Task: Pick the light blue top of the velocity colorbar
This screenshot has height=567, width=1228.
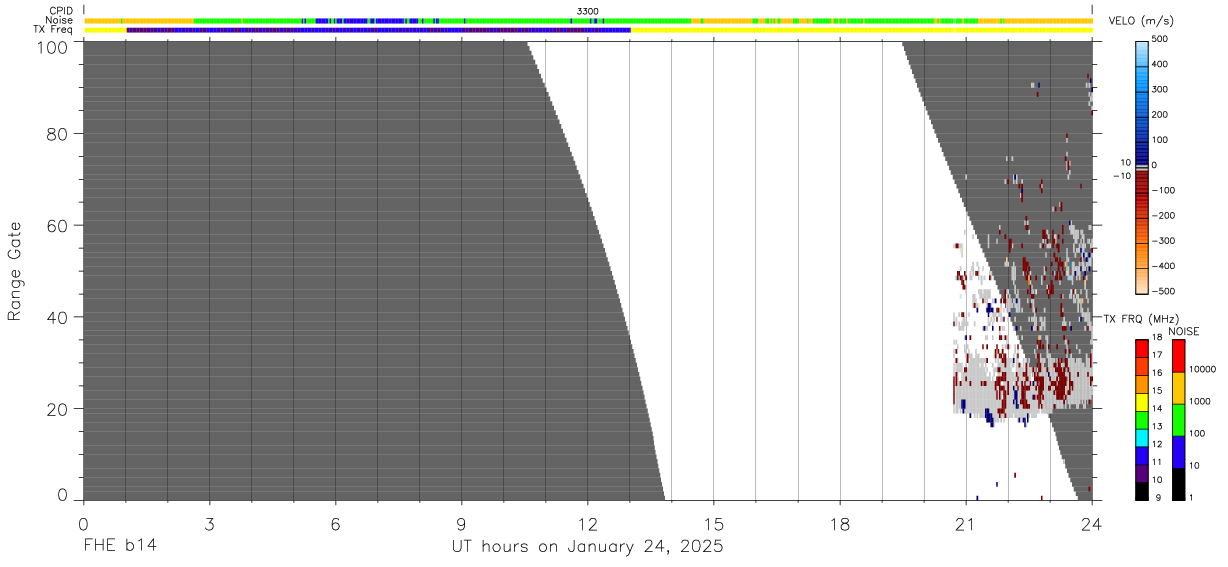Action: (x=1141, y=53)
